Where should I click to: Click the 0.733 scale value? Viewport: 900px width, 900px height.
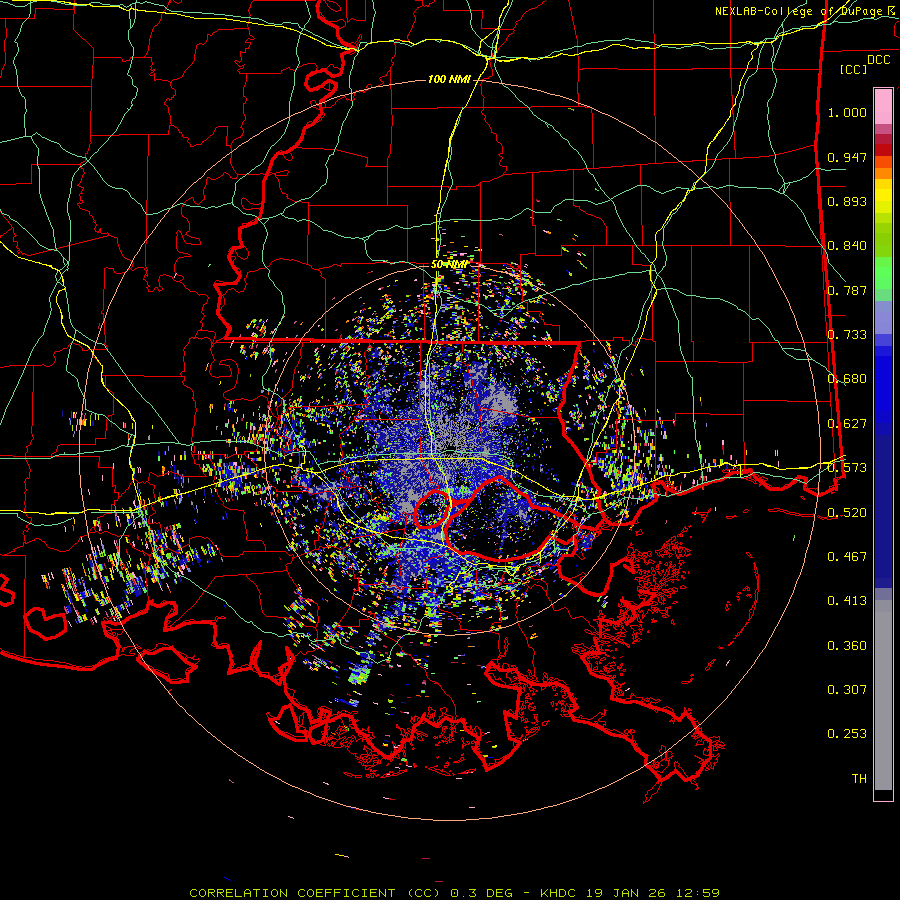[847, 335]
